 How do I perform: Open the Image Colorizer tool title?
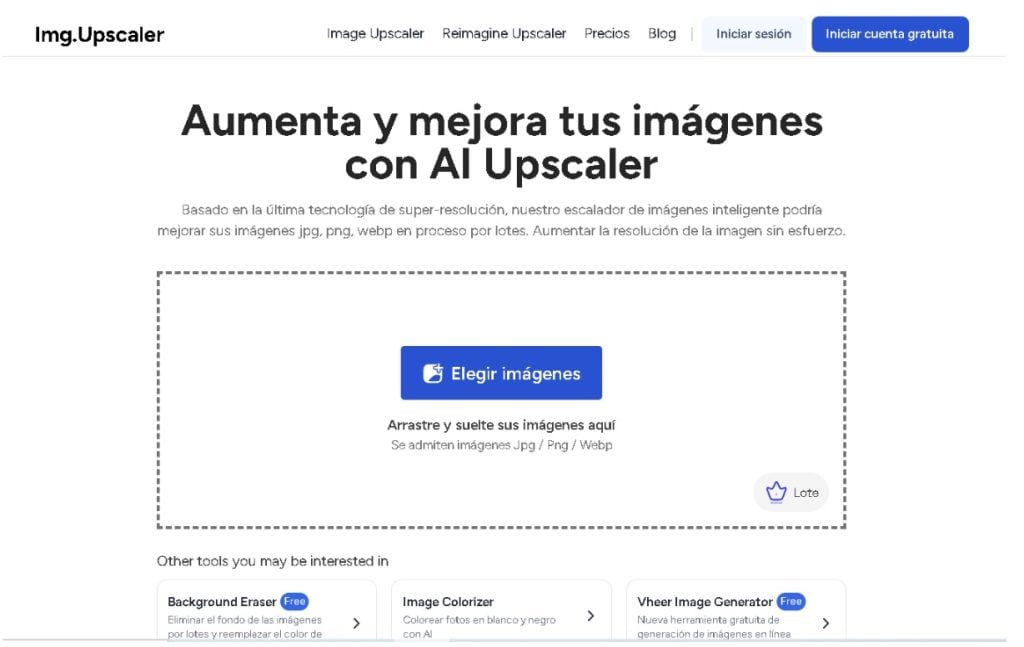pos(448,602)
